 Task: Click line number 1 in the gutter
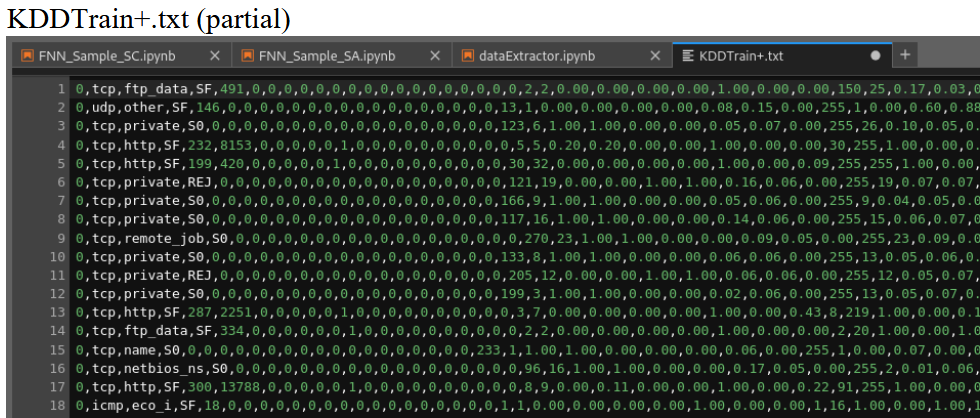click(x=61, y=89)
